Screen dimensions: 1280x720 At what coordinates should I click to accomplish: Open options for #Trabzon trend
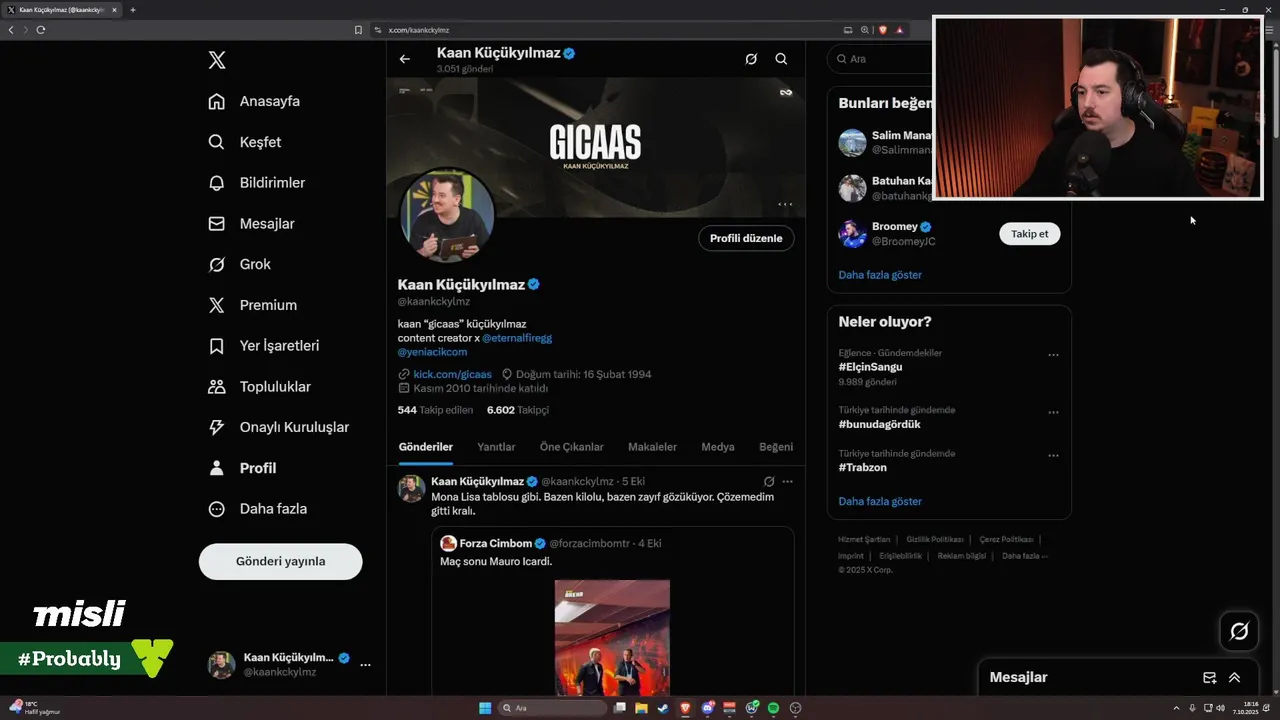[1053, 455]
